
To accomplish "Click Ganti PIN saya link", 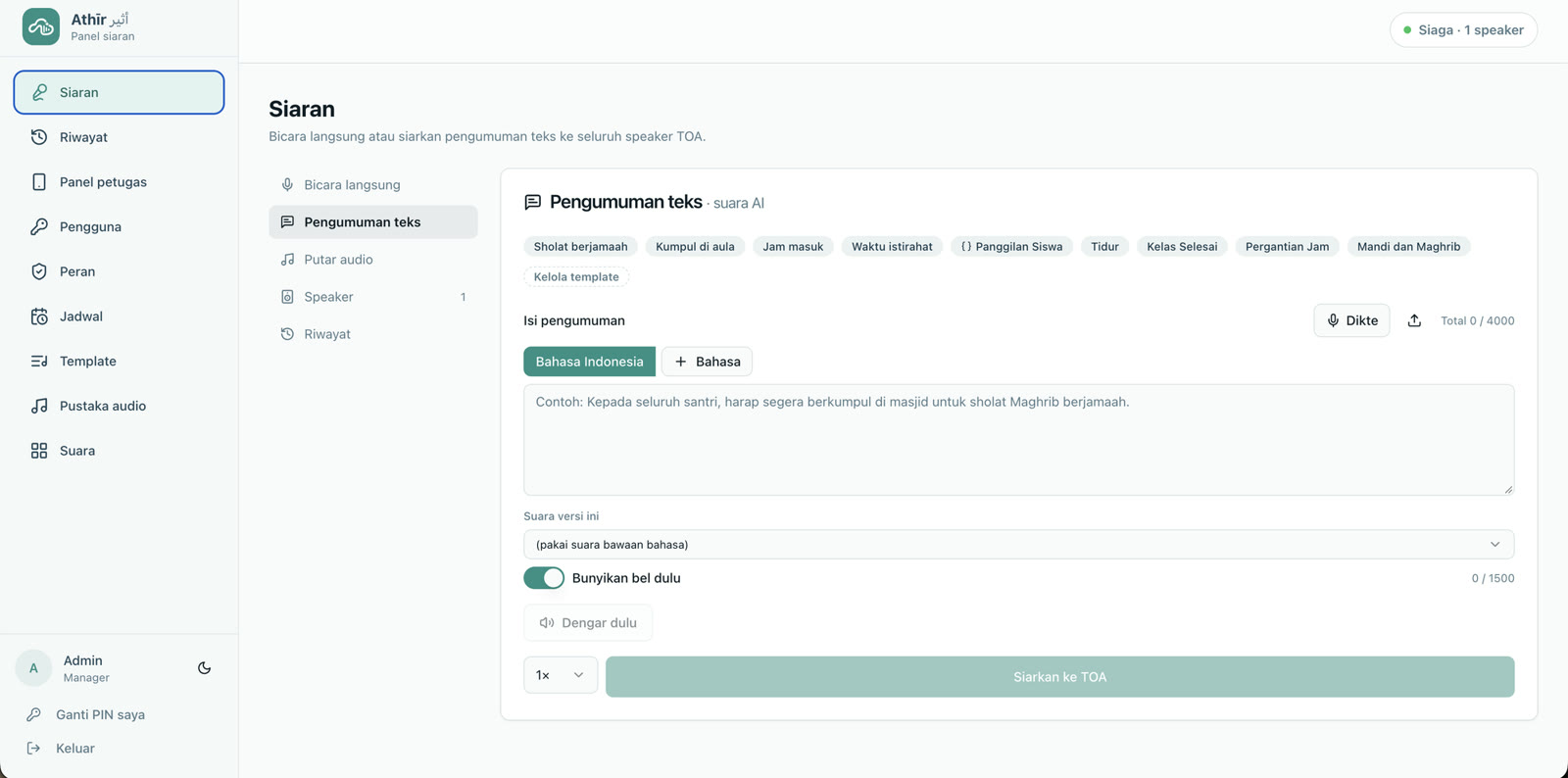I will [x=100, y=714].
